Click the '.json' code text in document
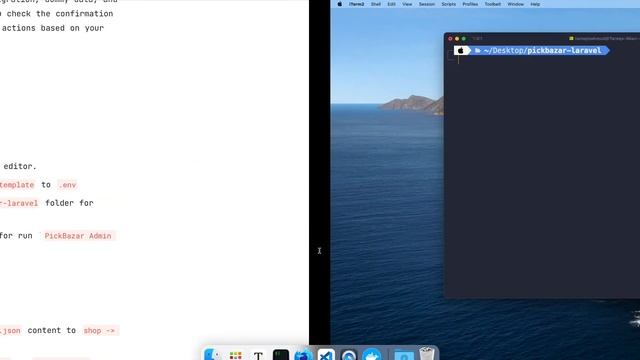This screenshot has height=360, width=640. click(10, 331)
